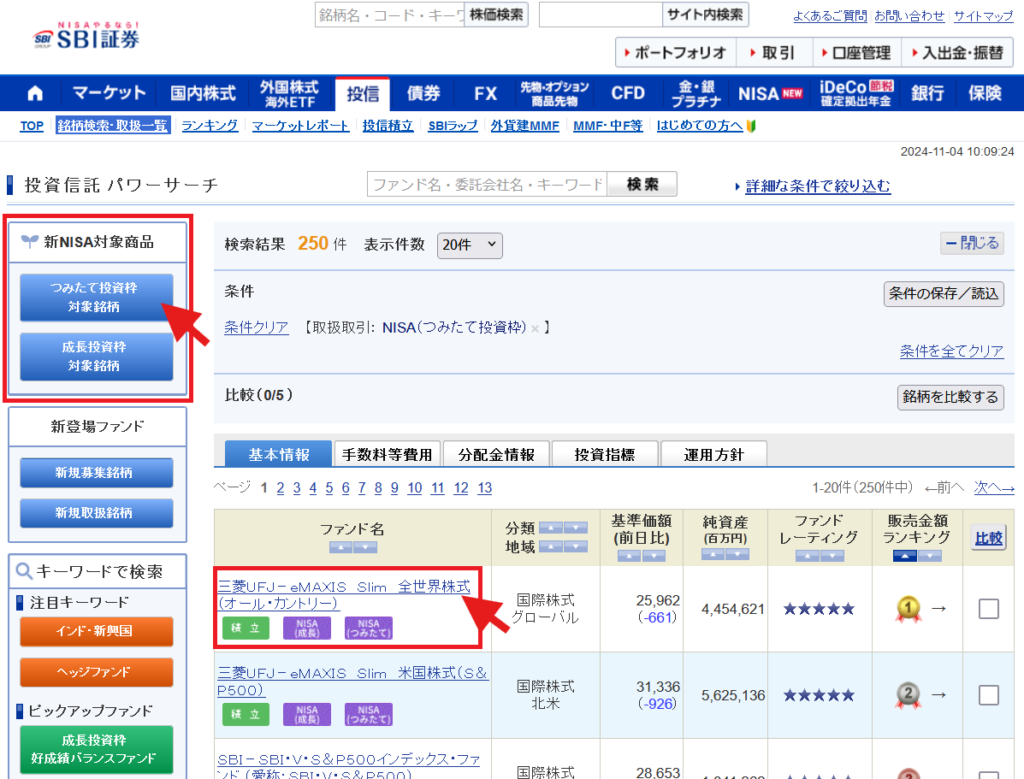Click インド・新興国 keyword button
This screenshot has height=779, width=1024.
(x=96, y=631)
